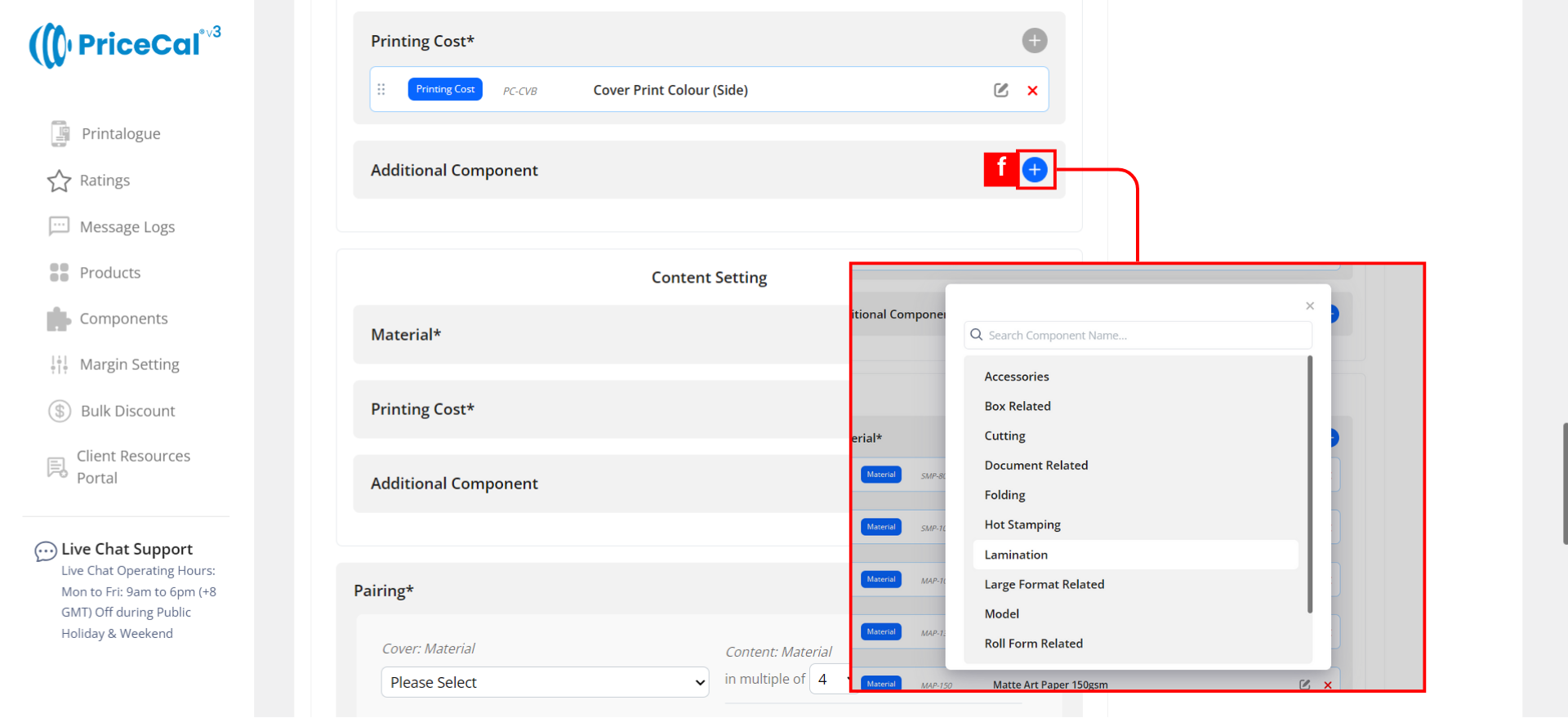Click the PriceCal logo

pyautogui.click(x=124, y=45)
